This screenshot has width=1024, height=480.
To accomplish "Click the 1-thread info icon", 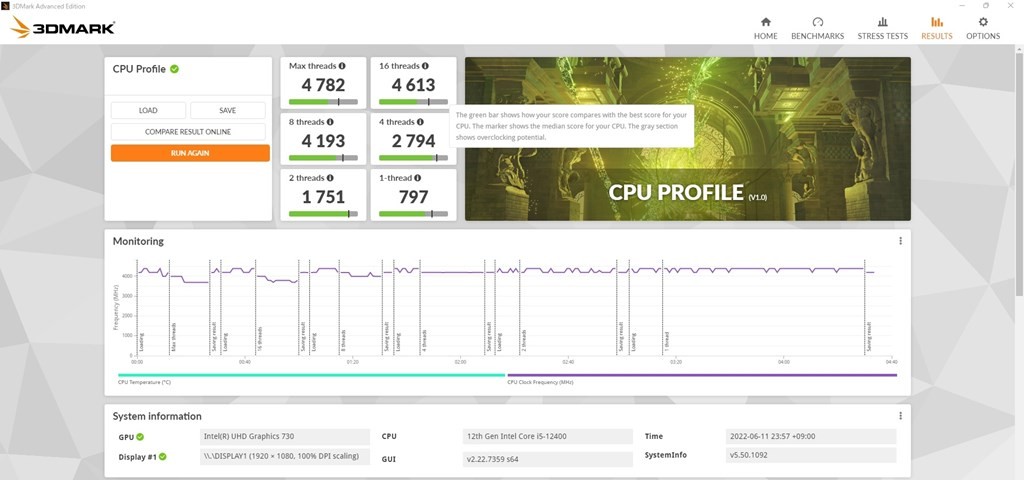I will tap(417, 178).
